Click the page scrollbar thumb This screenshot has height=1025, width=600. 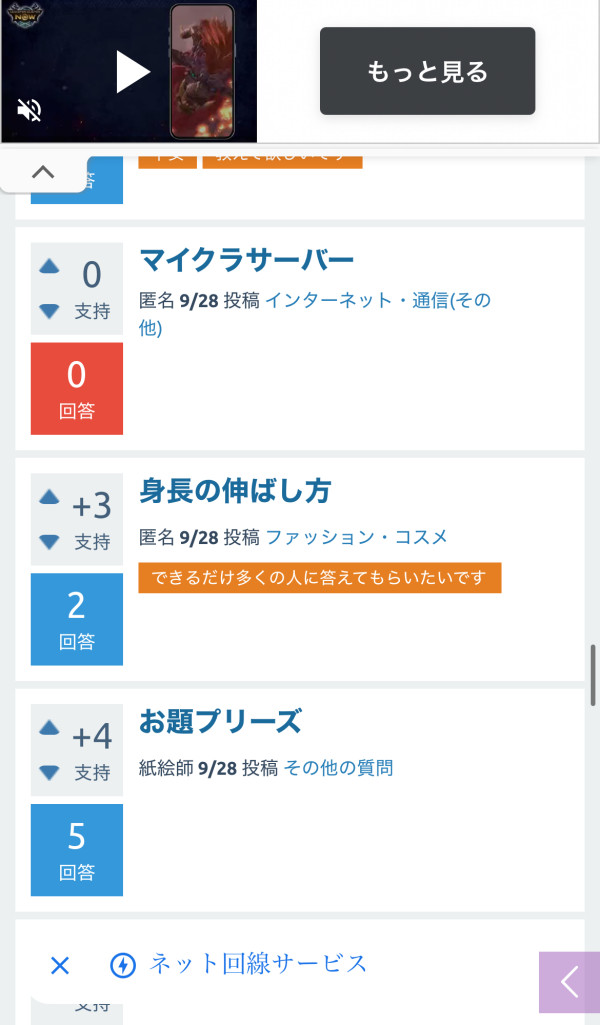click(x=593, y=676)
